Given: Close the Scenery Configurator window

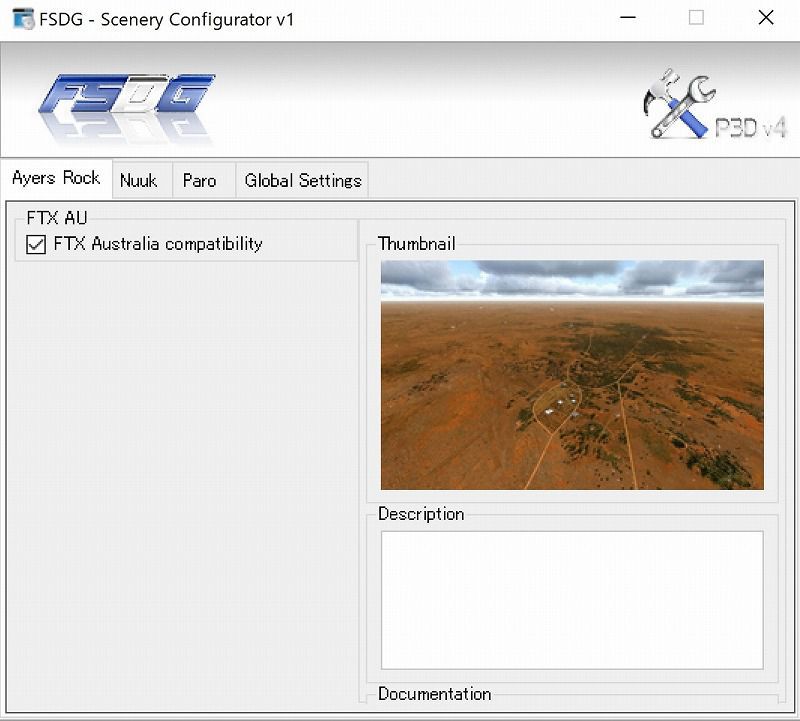Looking at the screenshot, I should [766, 18].
